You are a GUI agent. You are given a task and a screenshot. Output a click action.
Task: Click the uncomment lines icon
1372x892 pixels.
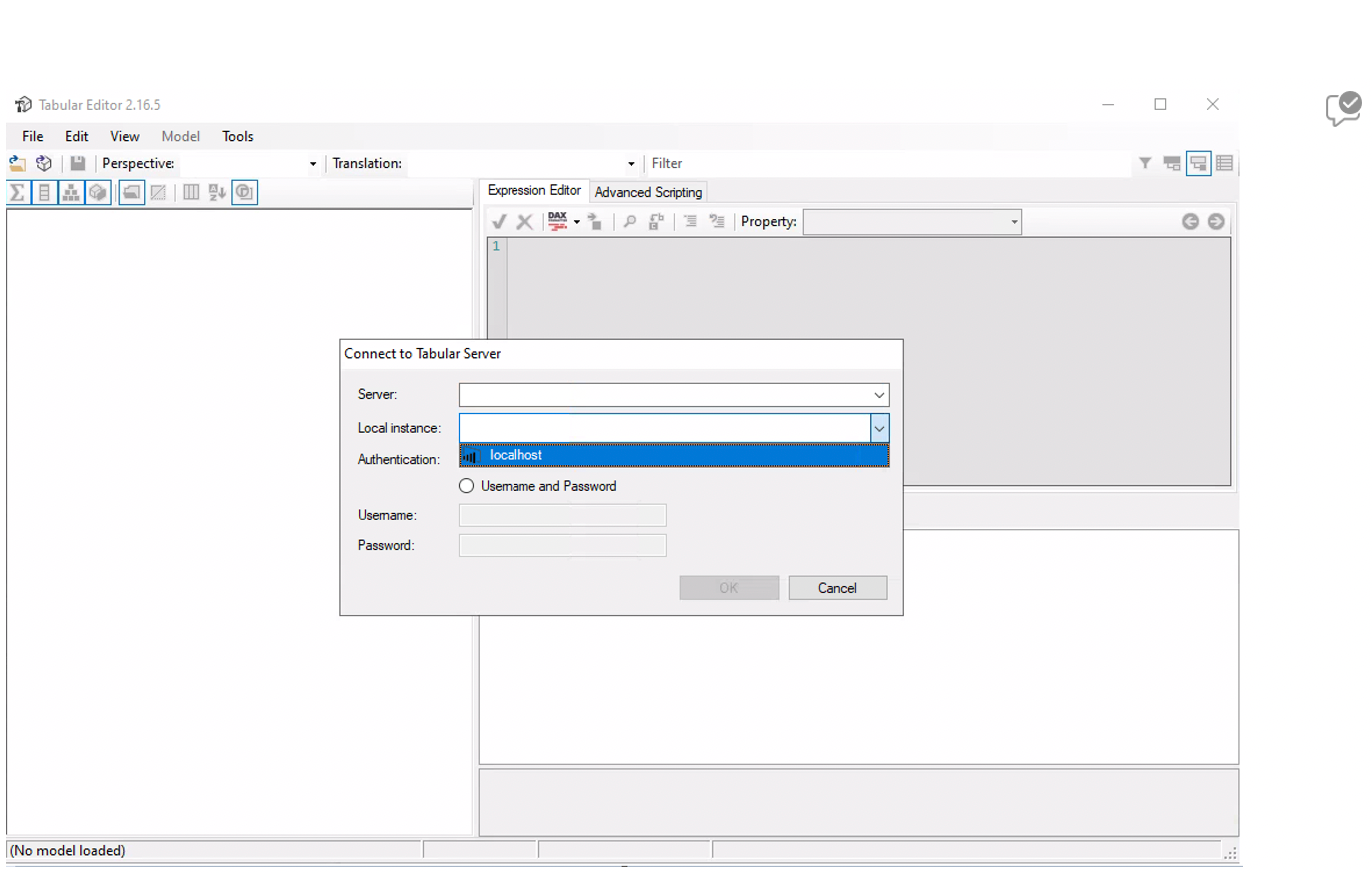717,221
